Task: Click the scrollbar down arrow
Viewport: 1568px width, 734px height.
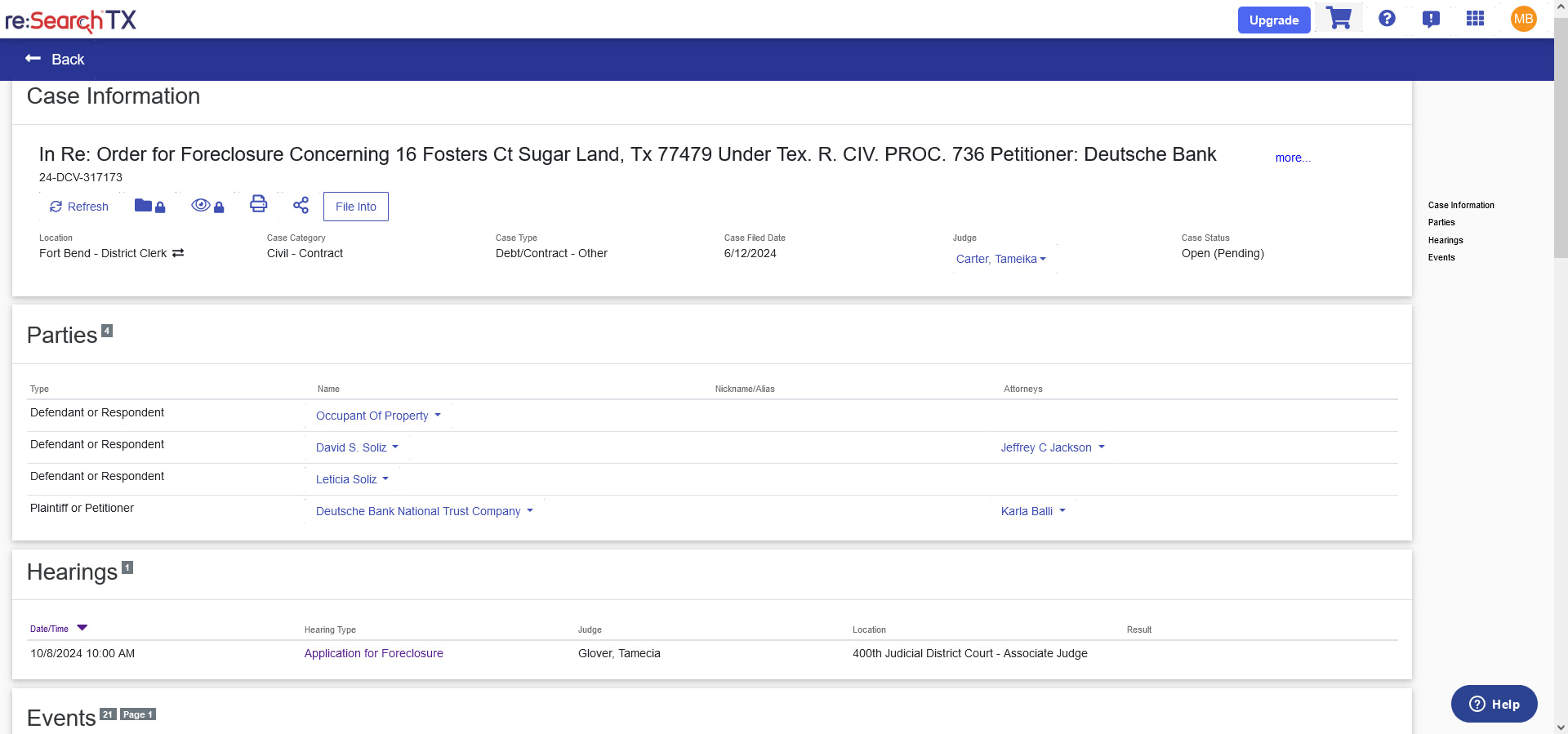Action: (1561, 727)
